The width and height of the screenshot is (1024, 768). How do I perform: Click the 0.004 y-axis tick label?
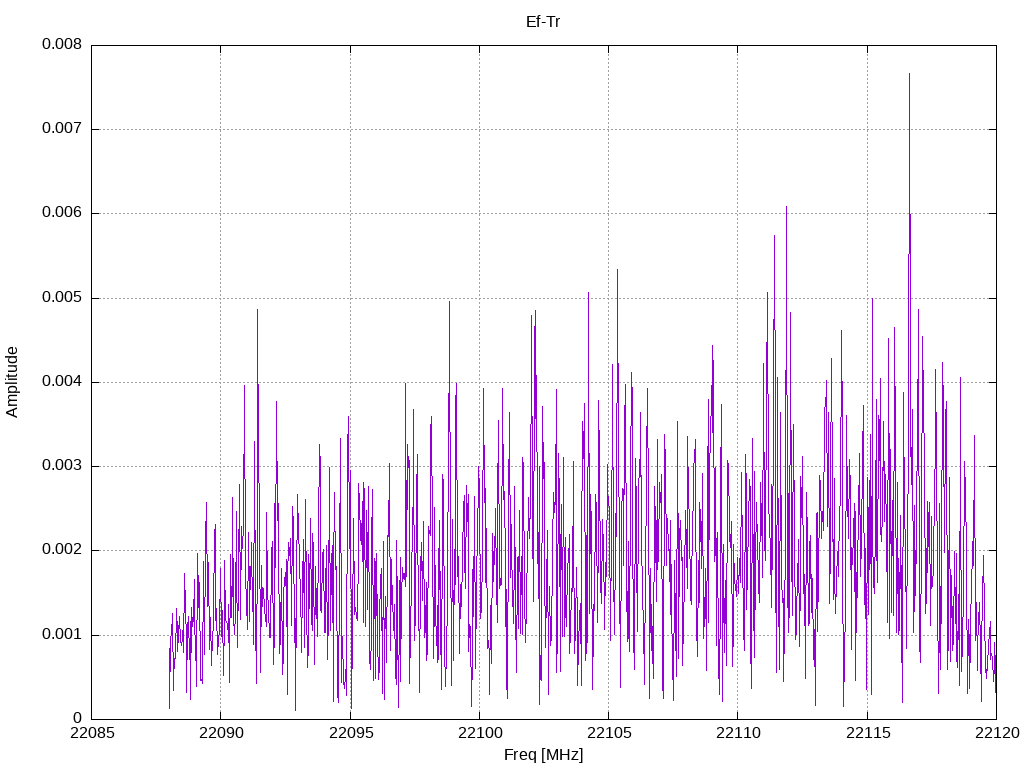tap(62, 381)
